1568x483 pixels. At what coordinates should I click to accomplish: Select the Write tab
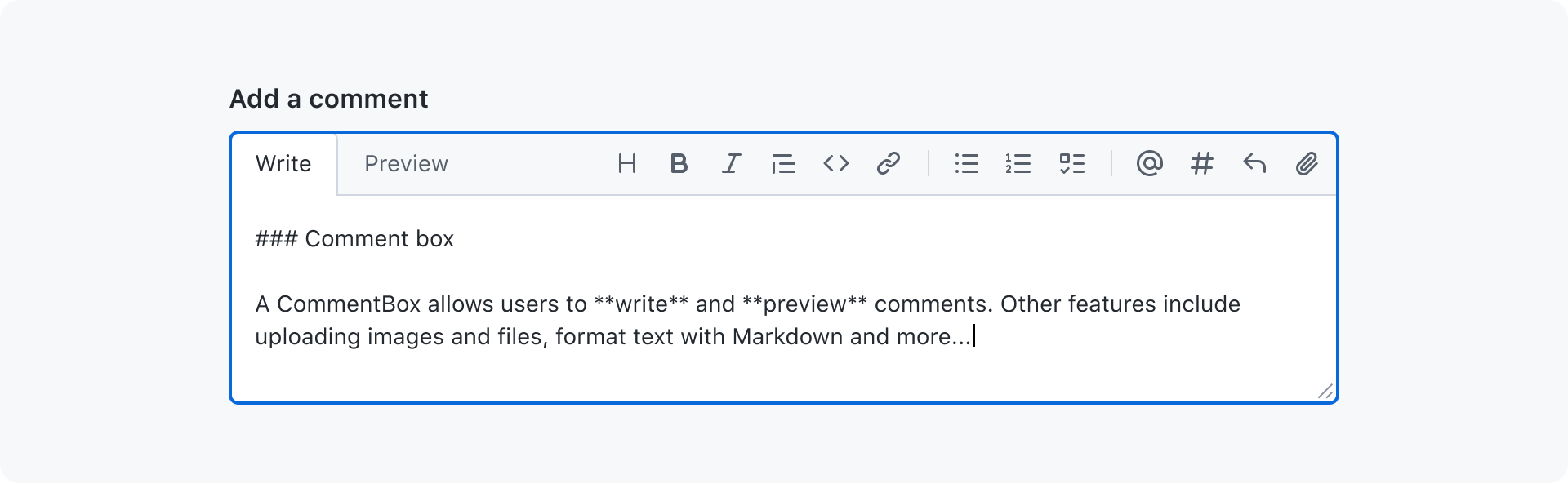283,163
